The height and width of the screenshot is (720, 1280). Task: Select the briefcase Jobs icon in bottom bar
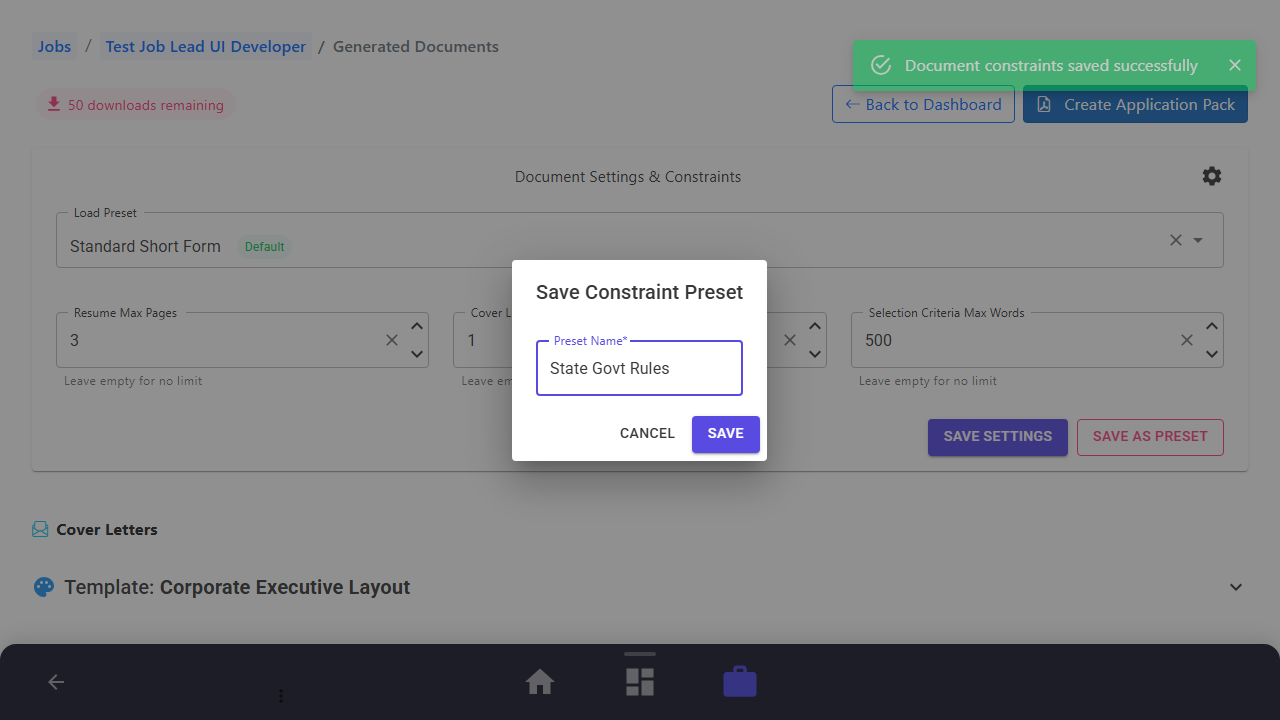740,682
